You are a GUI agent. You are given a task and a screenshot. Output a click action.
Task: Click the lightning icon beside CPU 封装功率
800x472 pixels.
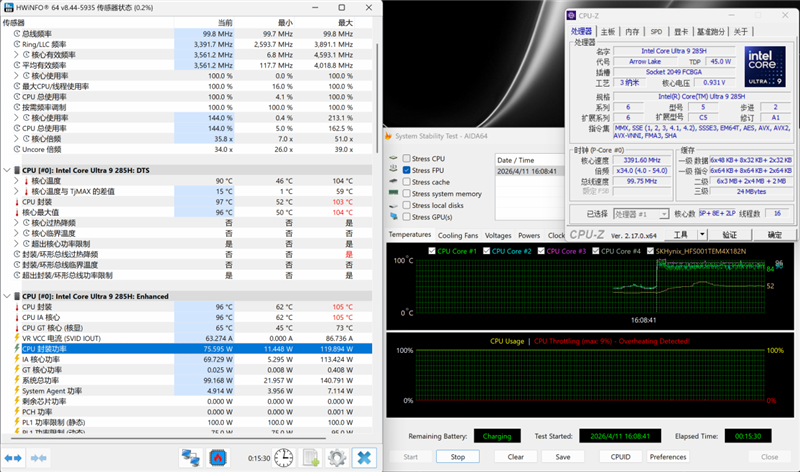click(x=17, y=349)
